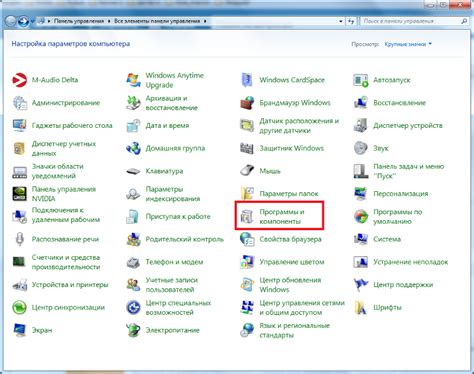This screenshot has height=374, width=474.
Task: Click the address bar refresh button
Action: [x=351, y=21]
